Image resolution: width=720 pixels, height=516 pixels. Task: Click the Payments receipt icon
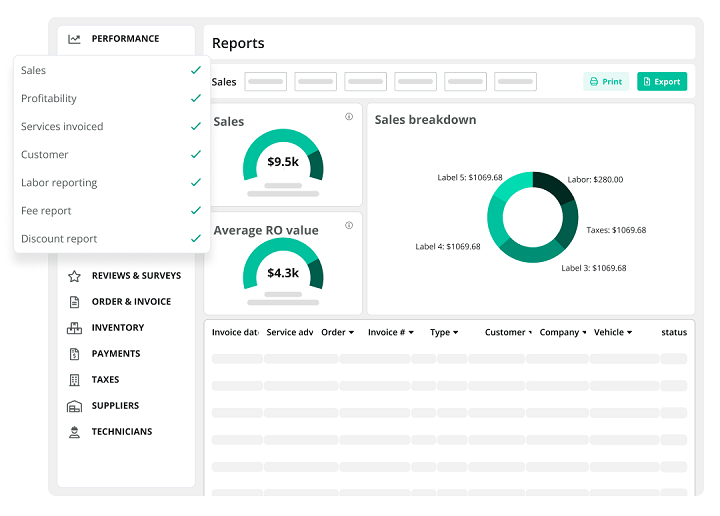pyautogui.click(x=74, y=354)
